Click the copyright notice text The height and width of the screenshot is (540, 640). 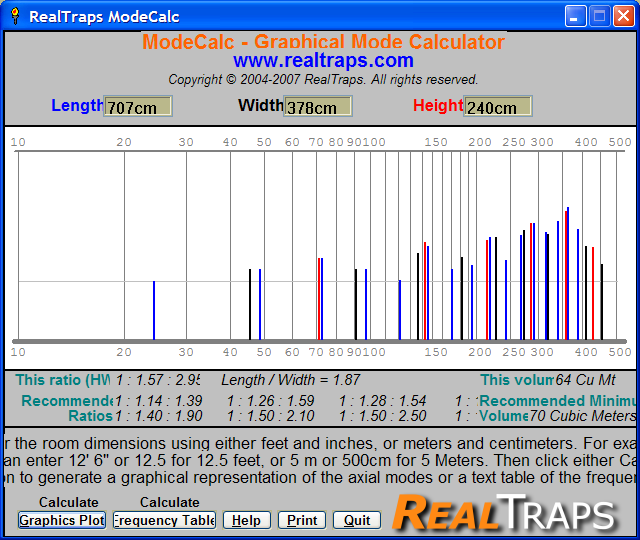coord(323,79)
